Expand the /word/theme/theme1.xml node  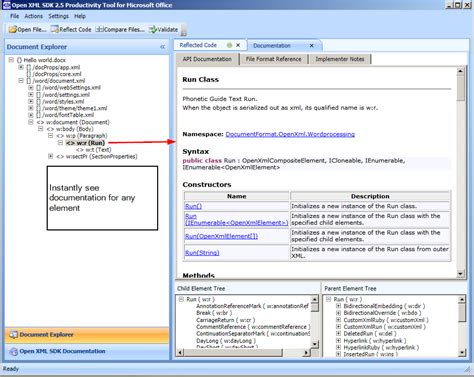tap(31, 108)
